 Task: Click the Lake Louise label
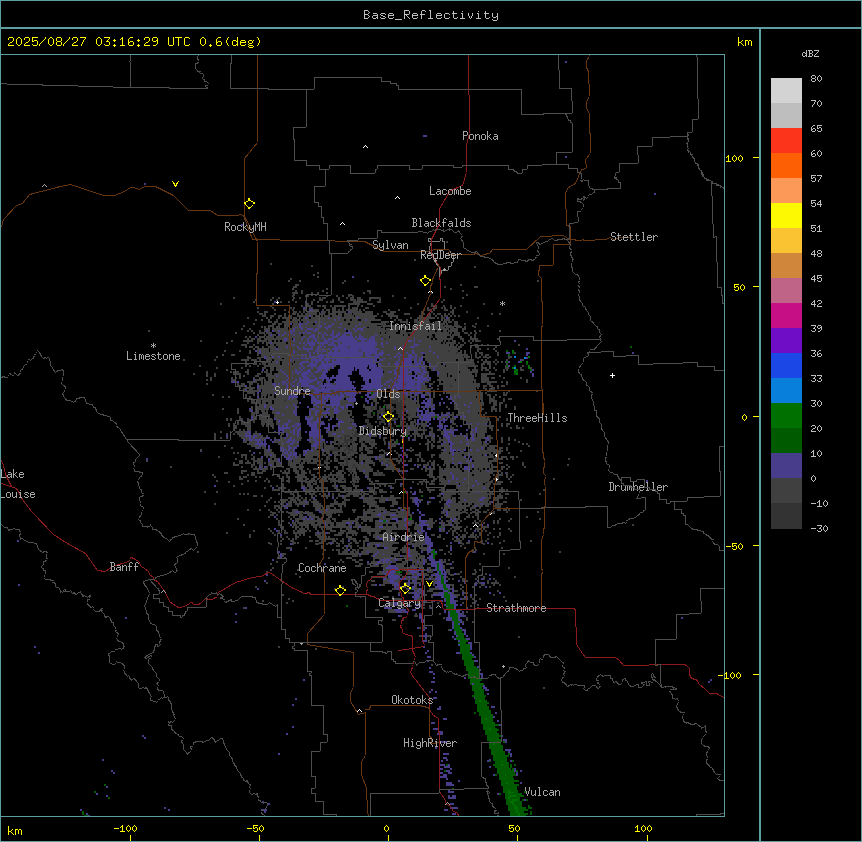tap(18, 484)
